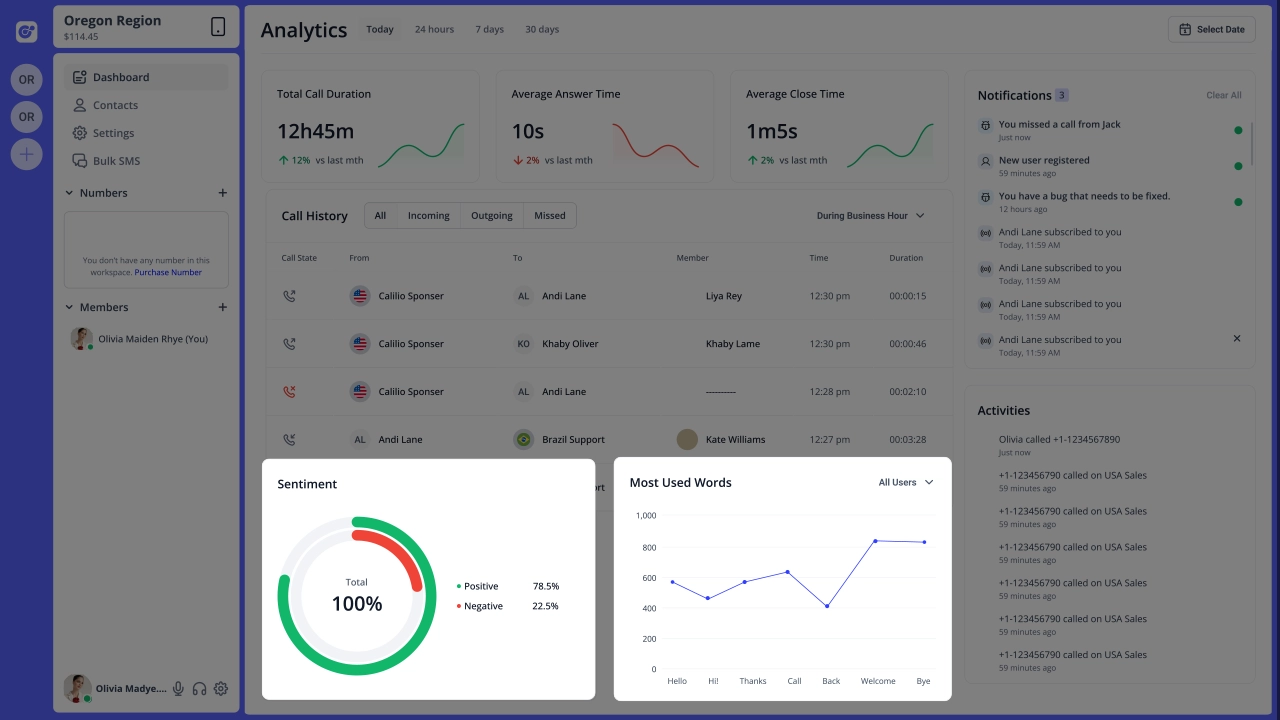Collapse the Members section chevron

pyautogui.click(x=70, y=307)
